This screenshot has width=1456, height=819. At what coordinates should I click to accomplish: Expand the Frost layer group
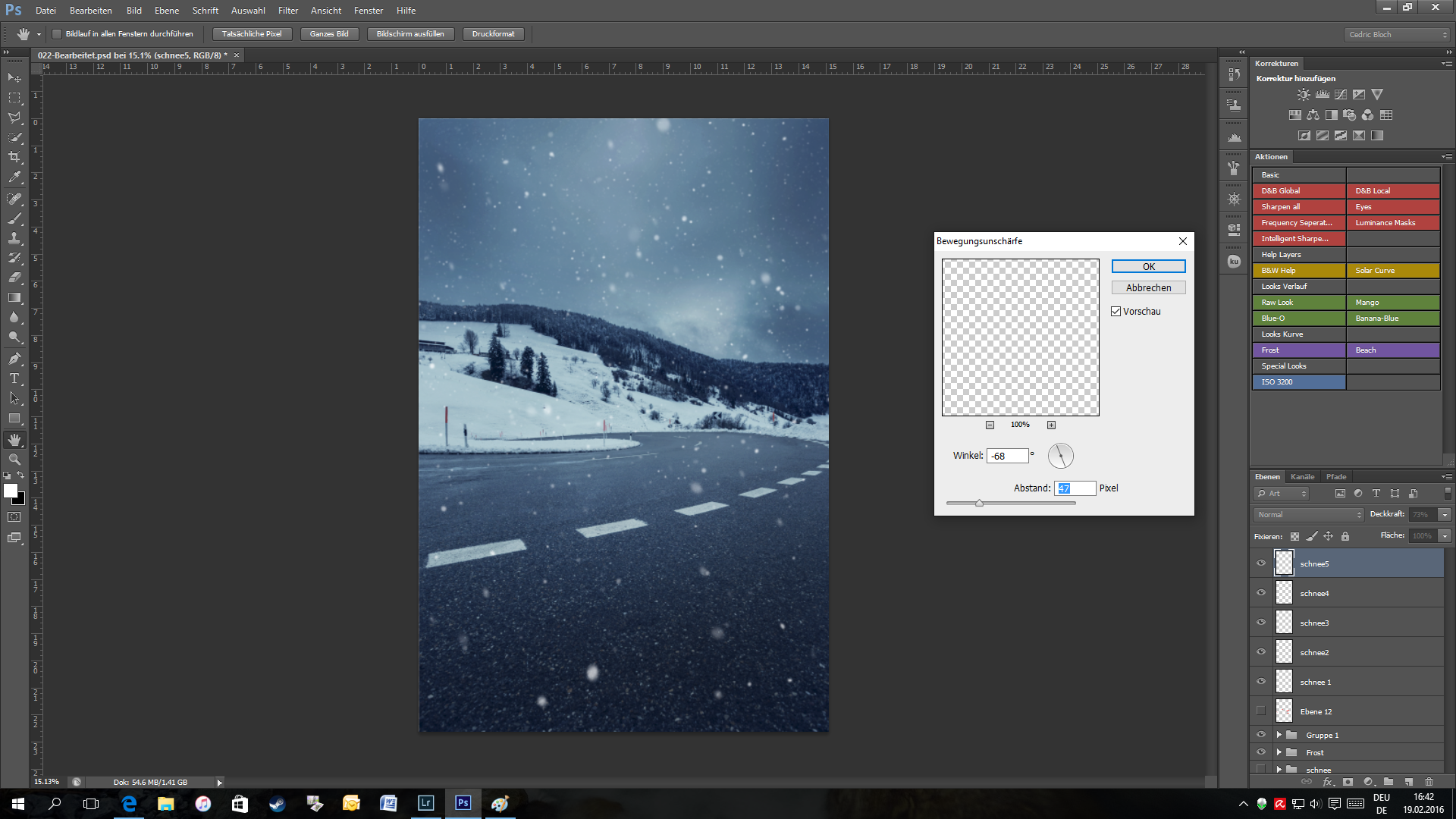click(x=1279, y=752)
